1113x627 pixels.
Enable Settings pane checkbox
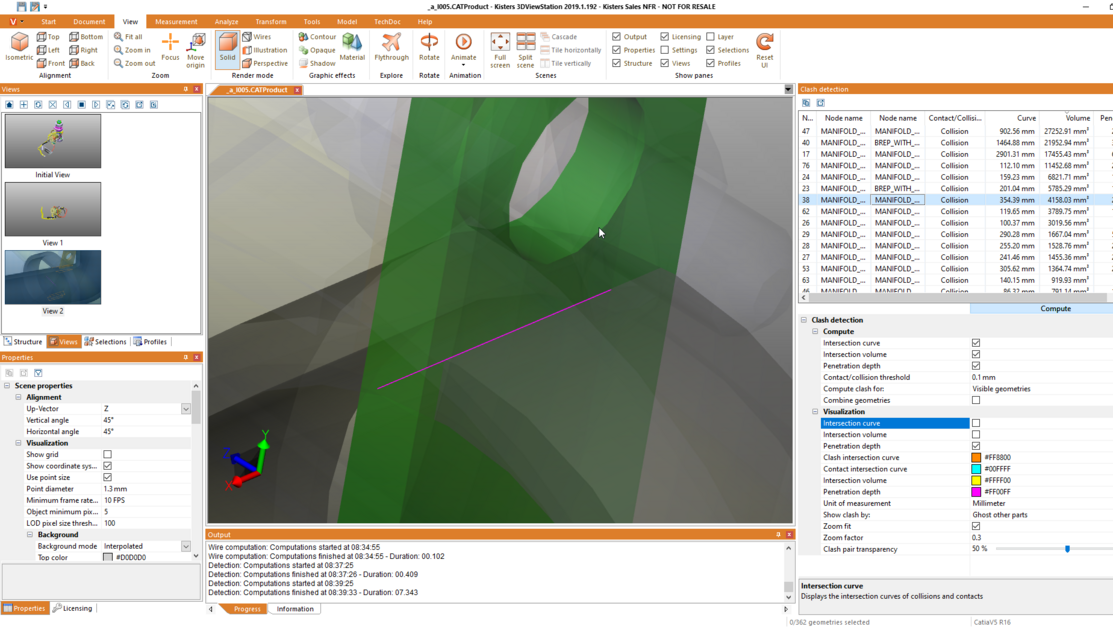[664, 50]
